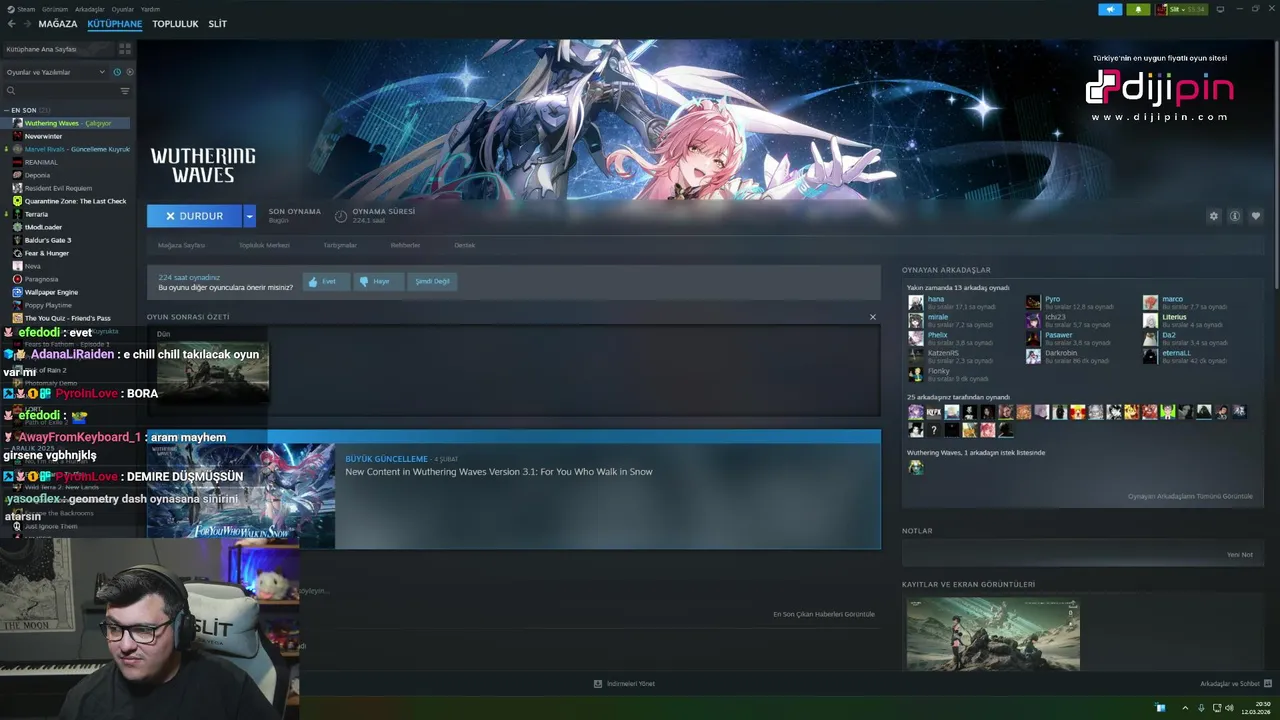Open the Oyunlar menu

[x=123, y=9]
